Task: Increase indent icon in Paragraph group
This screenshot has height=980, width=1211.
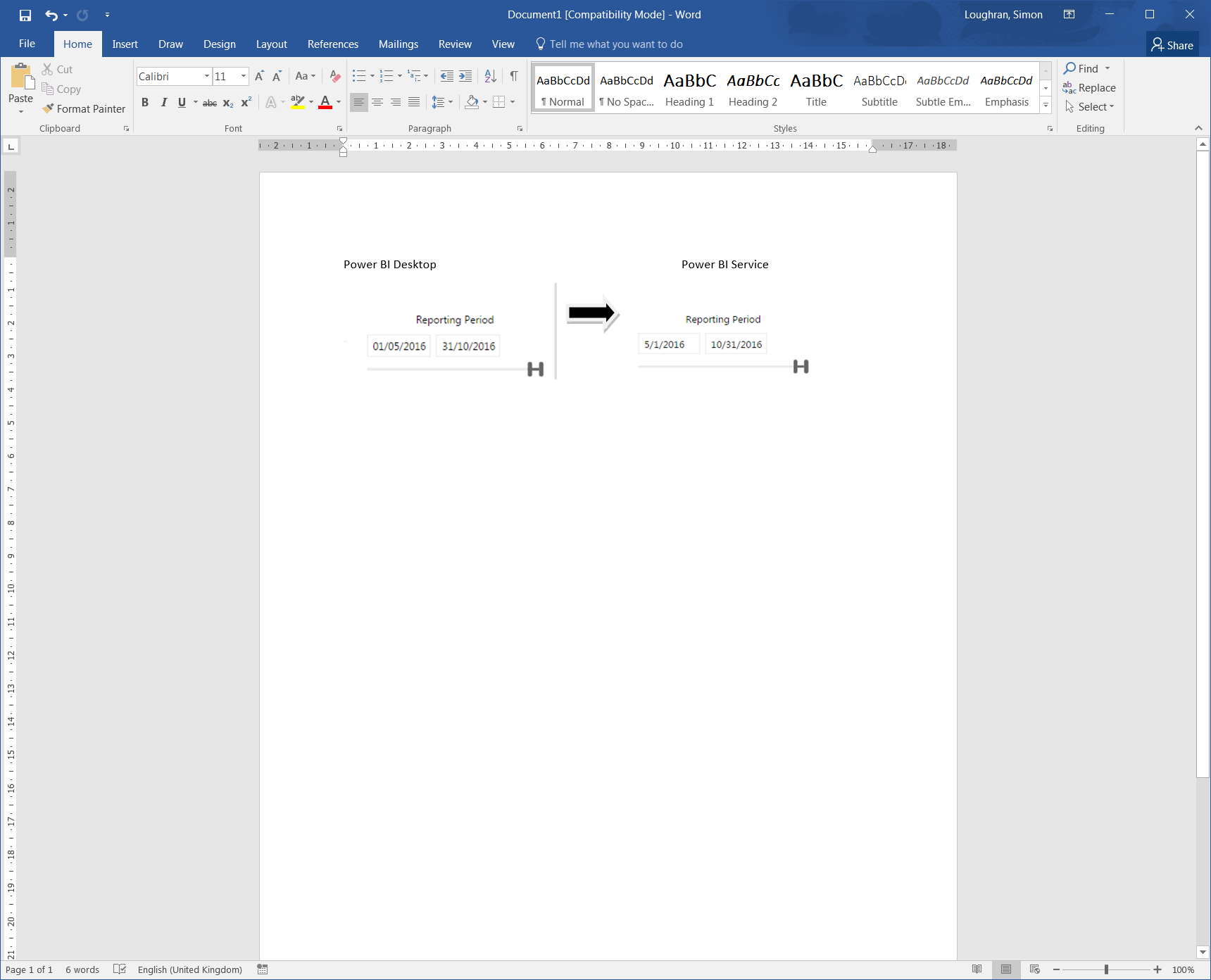Action: point(465,76)
